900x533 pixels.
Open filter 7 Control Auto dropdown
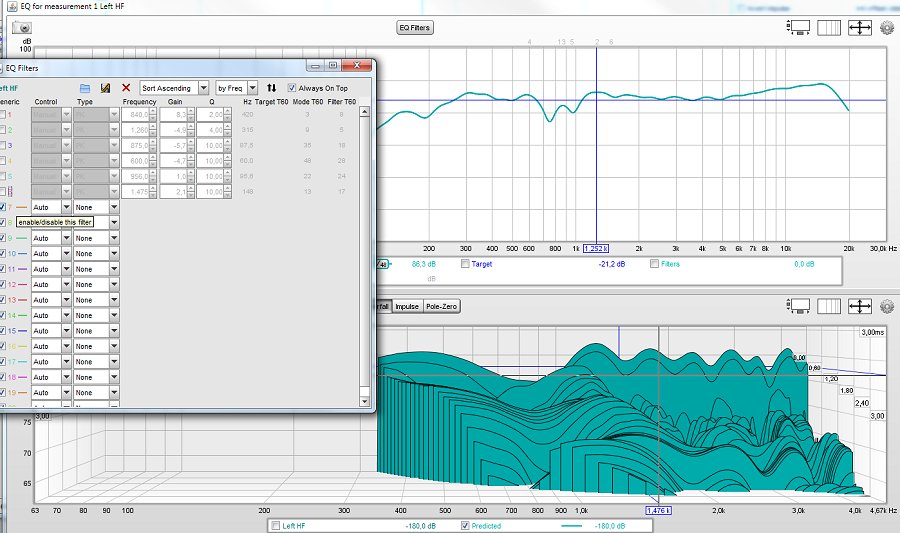pos(51,207)
